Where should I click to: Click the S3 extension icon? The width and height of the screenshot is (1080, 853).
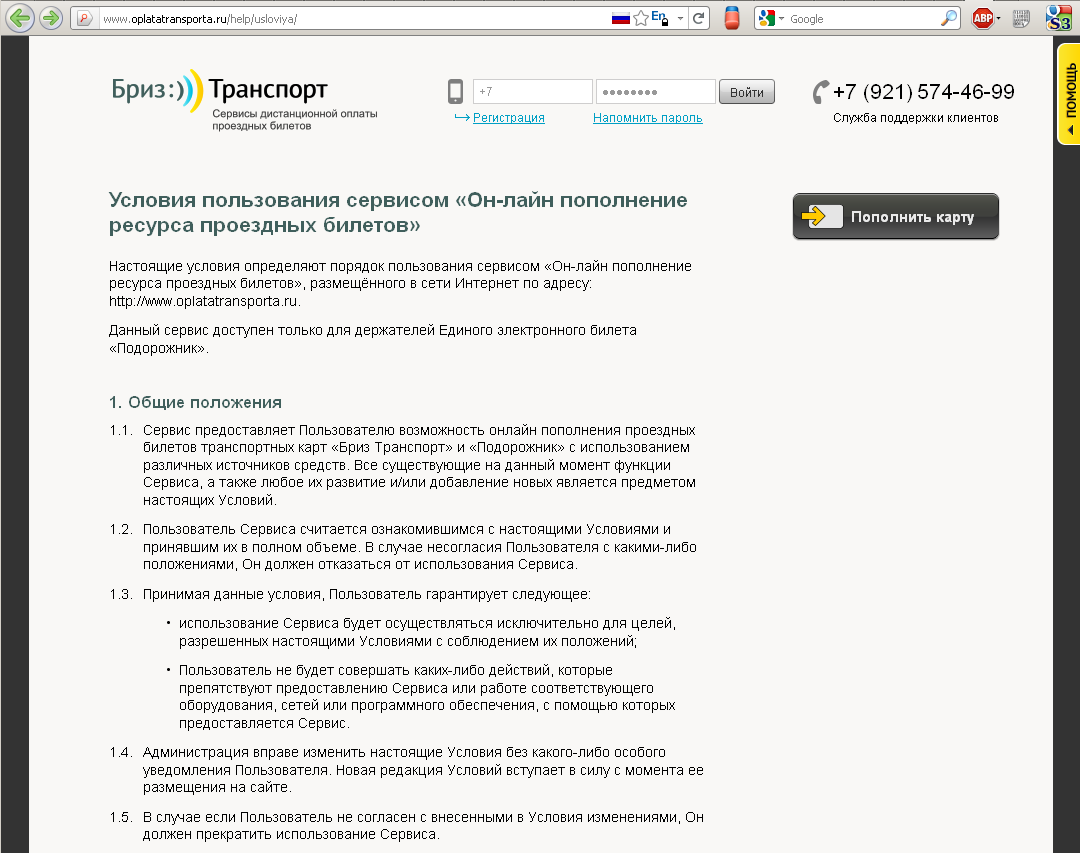1058,18
